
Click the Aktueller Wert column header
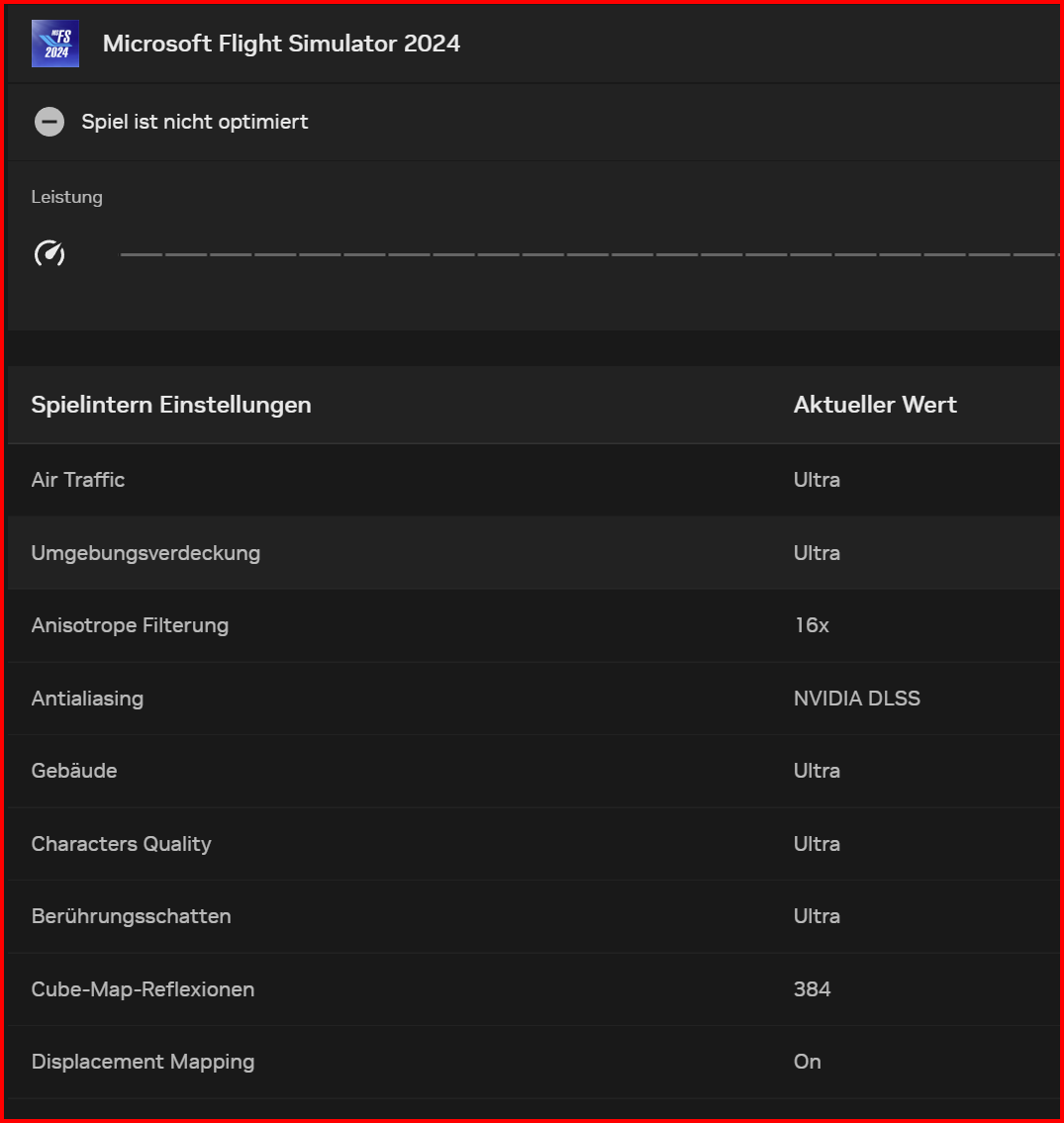point(875,405)
